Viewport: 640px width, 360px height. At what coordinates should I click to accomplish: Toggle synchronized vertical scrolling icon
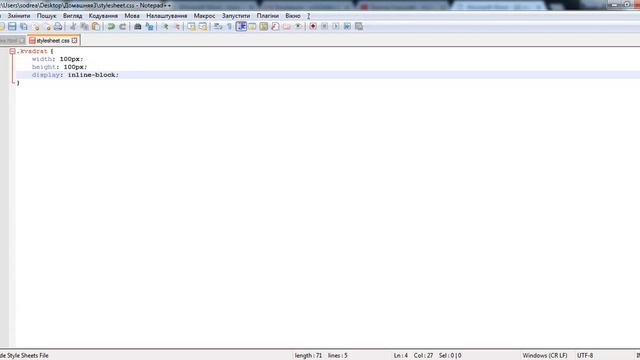point(191,27)
